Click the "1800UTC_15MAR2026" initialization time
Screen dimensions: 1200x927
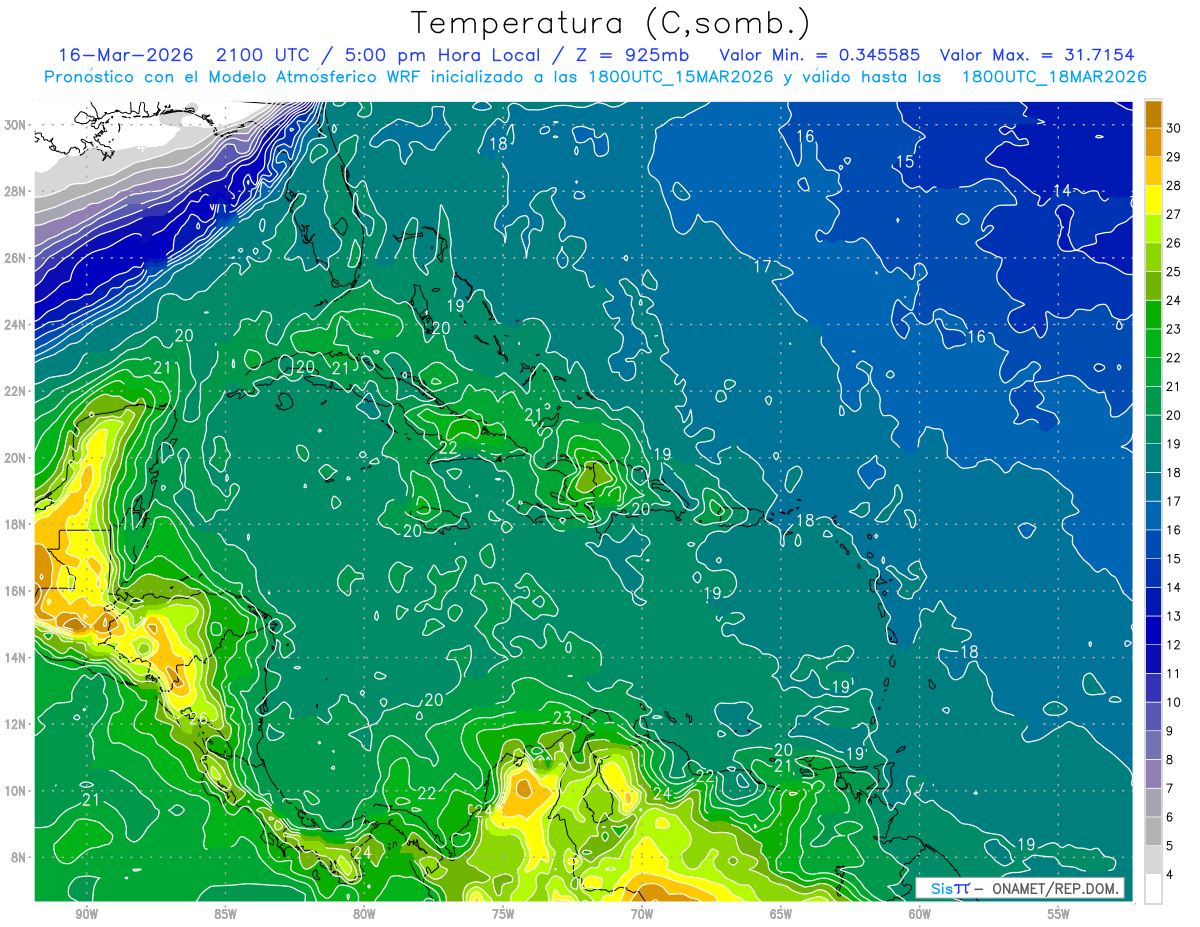(x=682, y=77)
